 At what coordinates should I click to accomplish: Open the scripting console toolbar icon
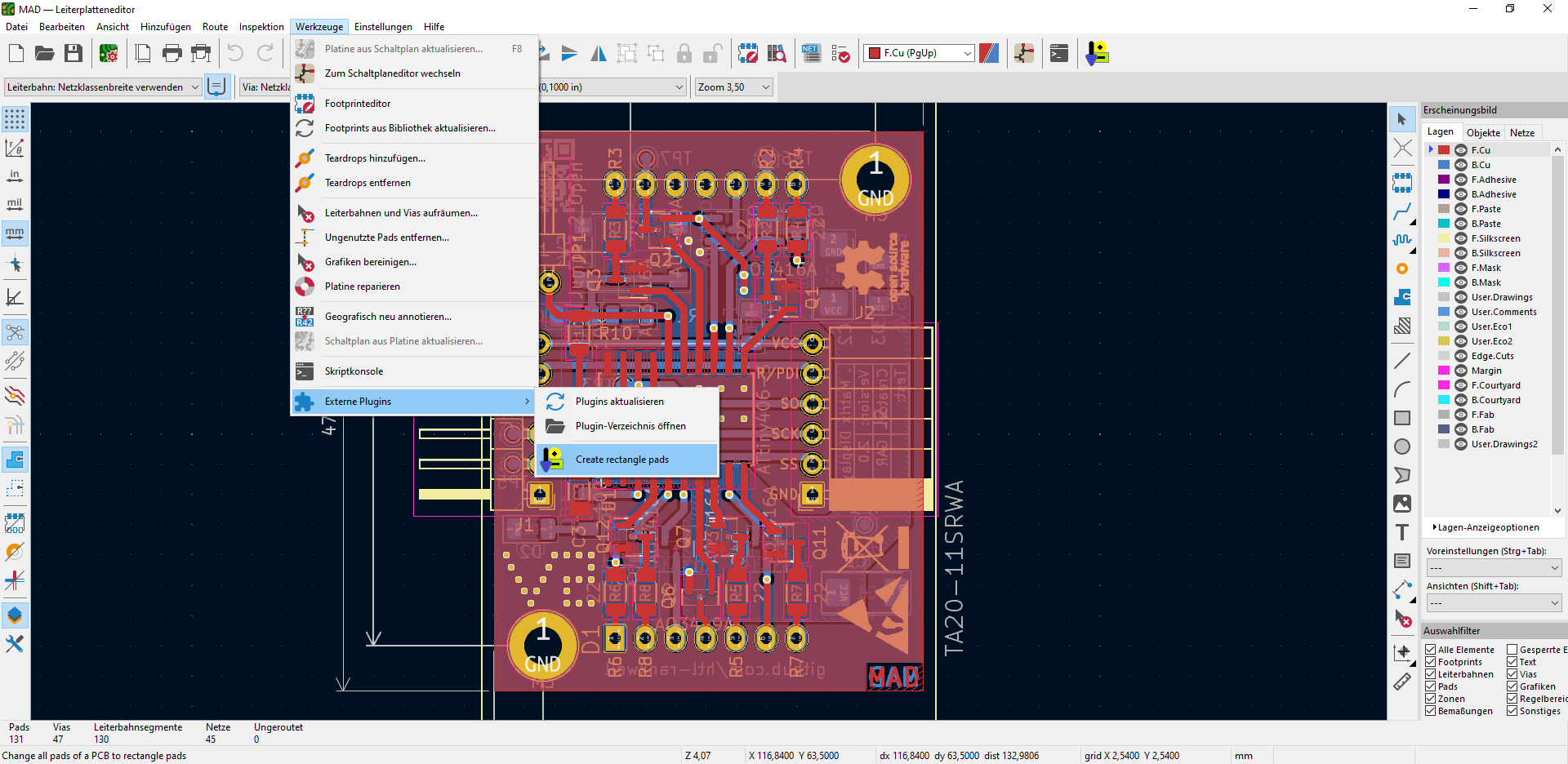point(1059,54)
